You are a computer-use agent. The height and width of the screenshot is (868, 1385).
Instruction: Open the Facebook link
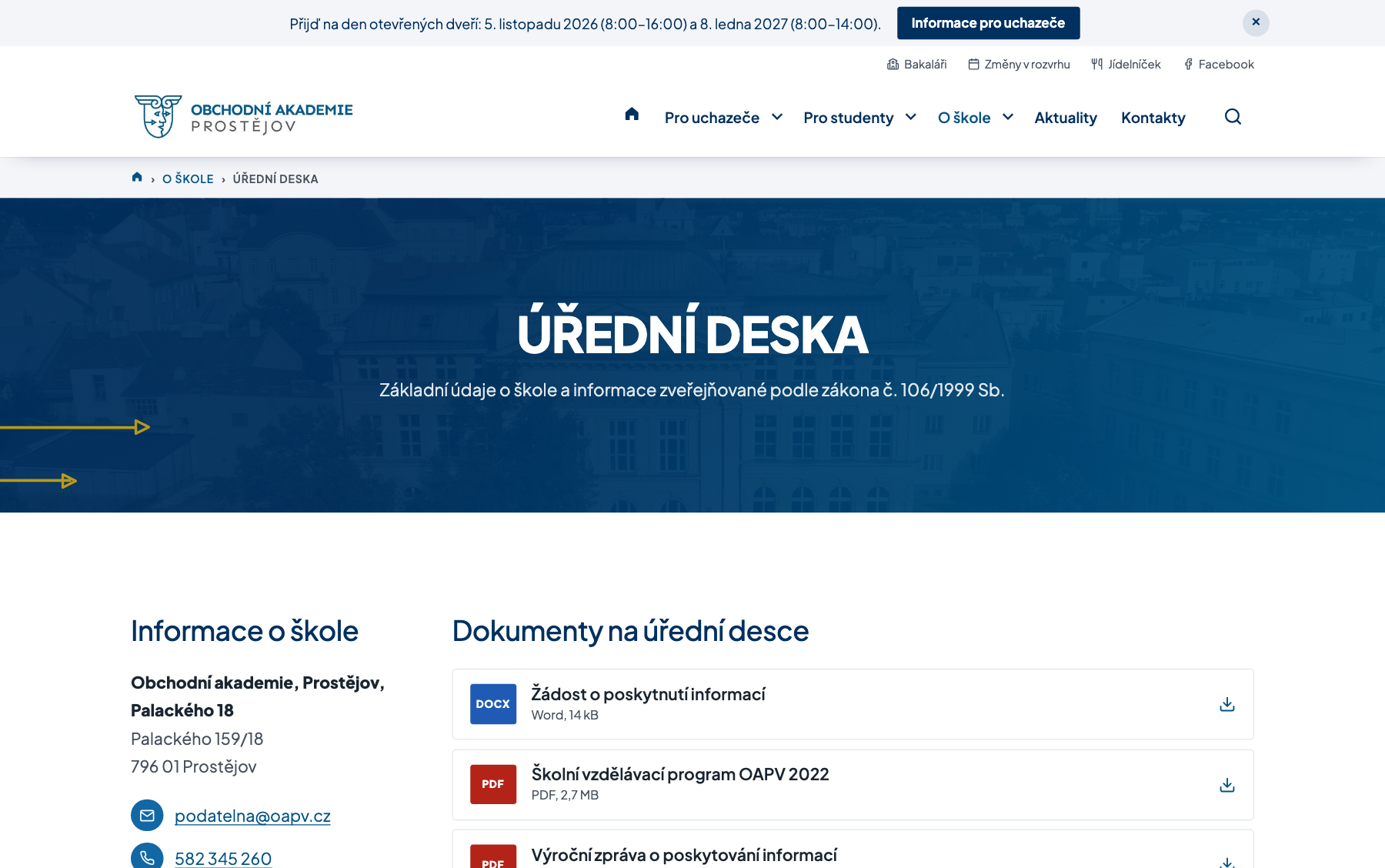pyautogui.click(x=1218, y=64)
